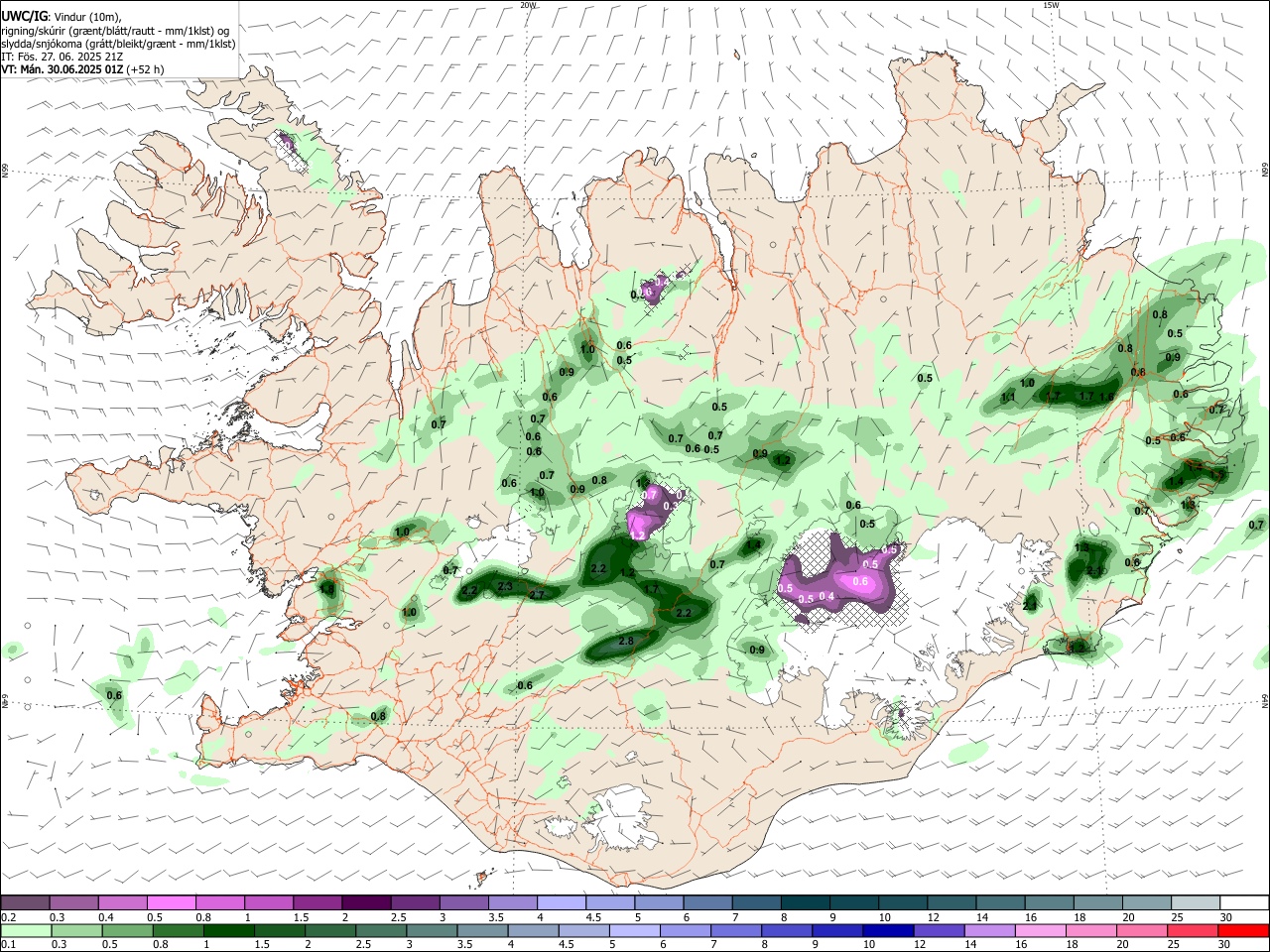Click the 20W longitude label at top
Viewport: 1270px width, 952px height.
[x=528, y=5]
